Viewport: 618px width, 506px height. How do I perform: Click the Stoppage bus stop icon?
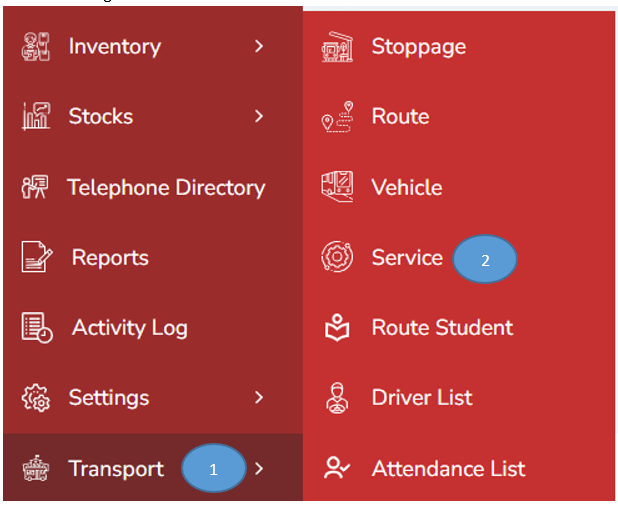coord(337,47)
